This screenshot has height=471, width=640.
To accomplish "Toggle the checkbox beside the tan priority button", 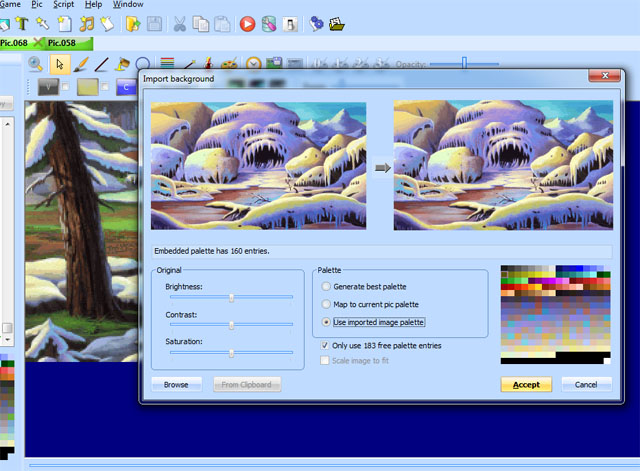I will [x=104, y=87].
